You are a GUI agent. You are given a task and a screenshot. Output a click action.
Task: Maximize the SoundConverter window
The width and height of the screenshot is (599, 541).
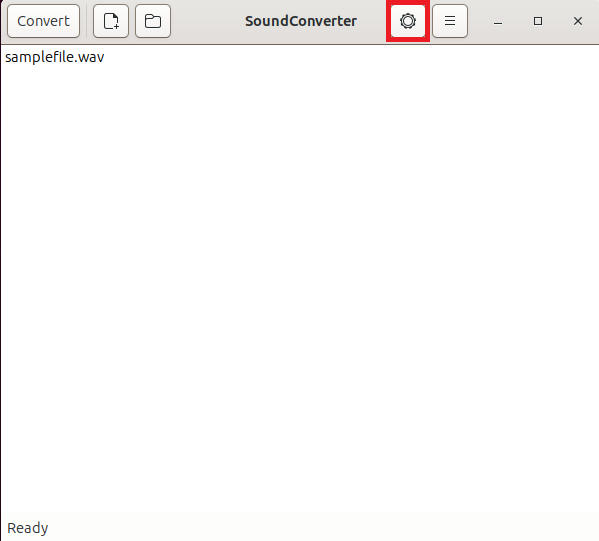537,21
